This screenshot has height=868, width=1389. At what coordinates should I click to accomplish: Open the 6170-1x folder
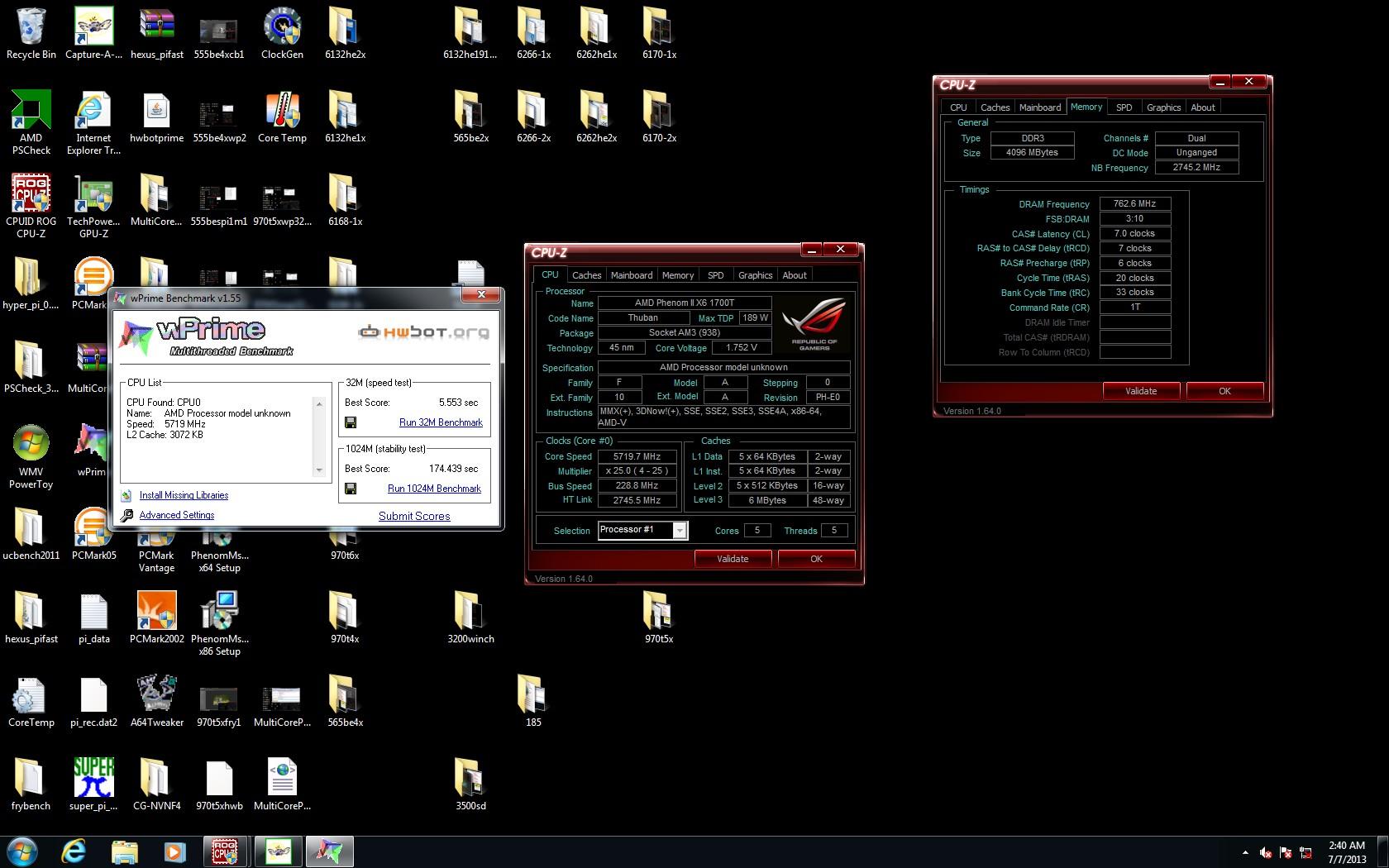(x=659, y=34)
